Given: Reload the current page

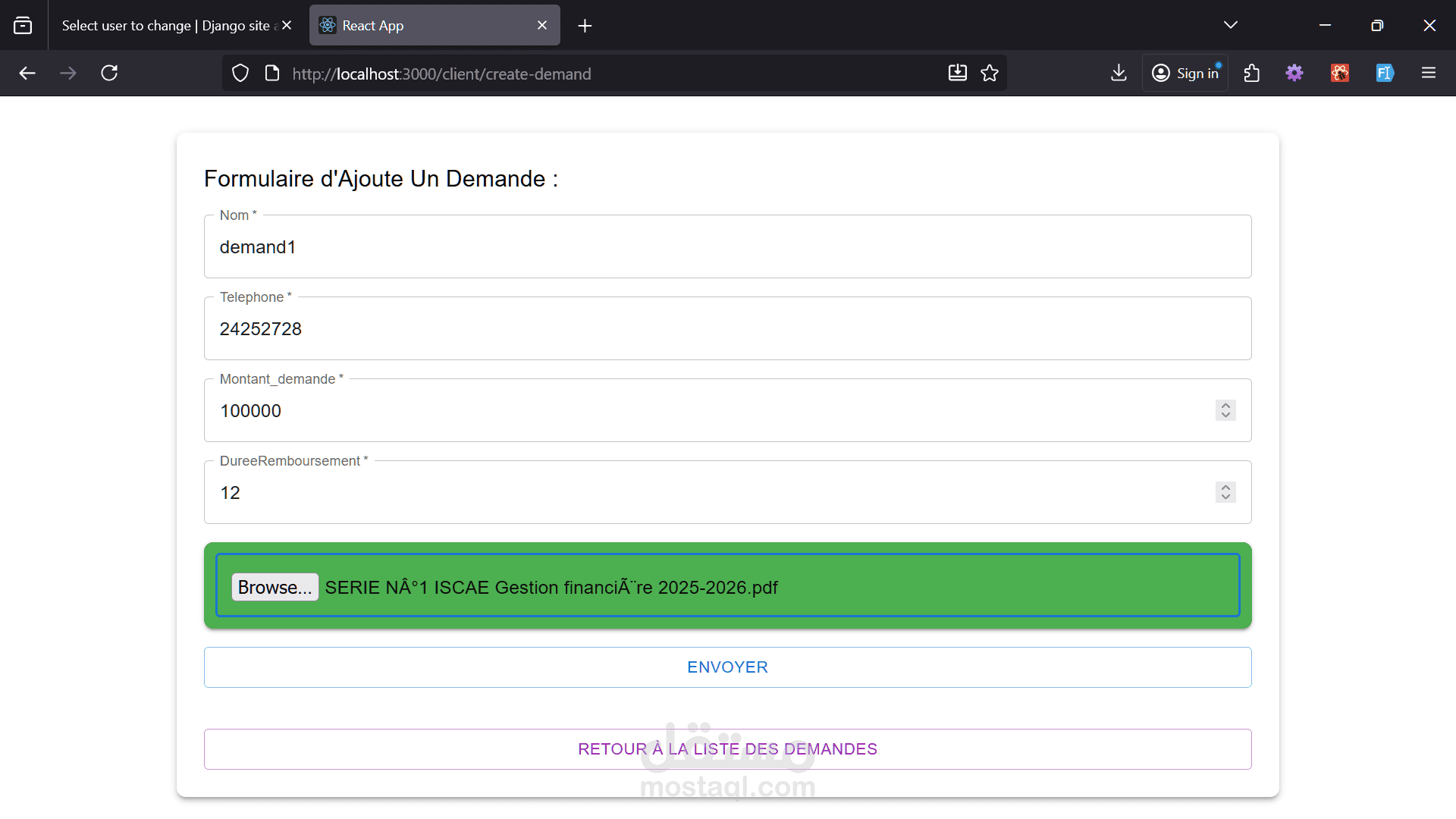Looking at the screenshot, I should (x=109, y=74).
